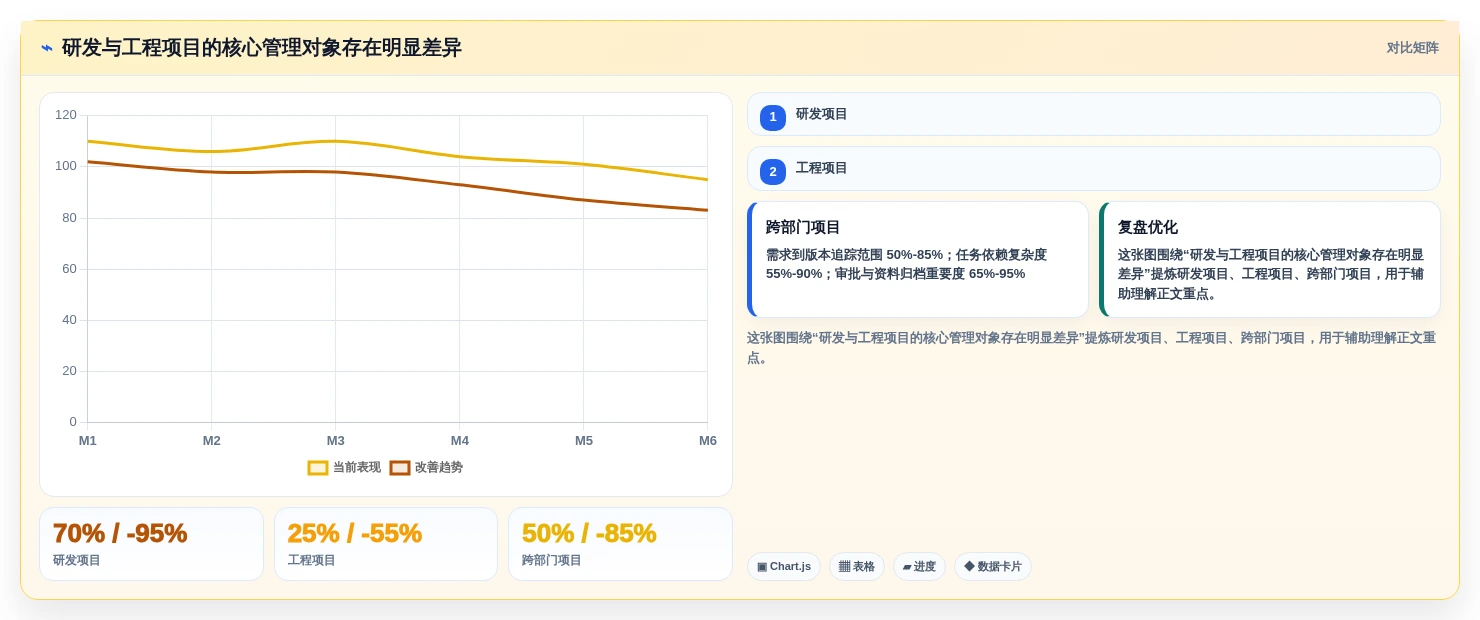Click the 当前表现 legend text
Image resolution: width=1480 pixels, height=620 pixels.
click(x=357, y=468)
